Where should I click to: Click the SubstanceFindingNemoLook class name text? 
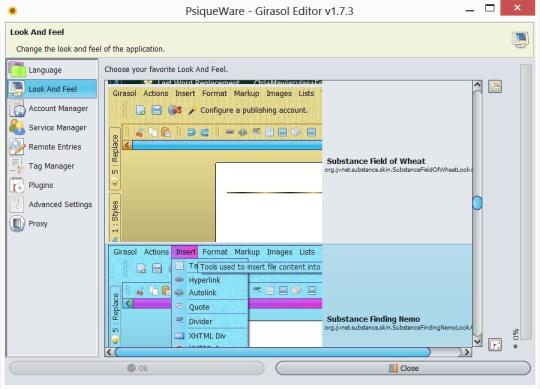click(398, 328)
